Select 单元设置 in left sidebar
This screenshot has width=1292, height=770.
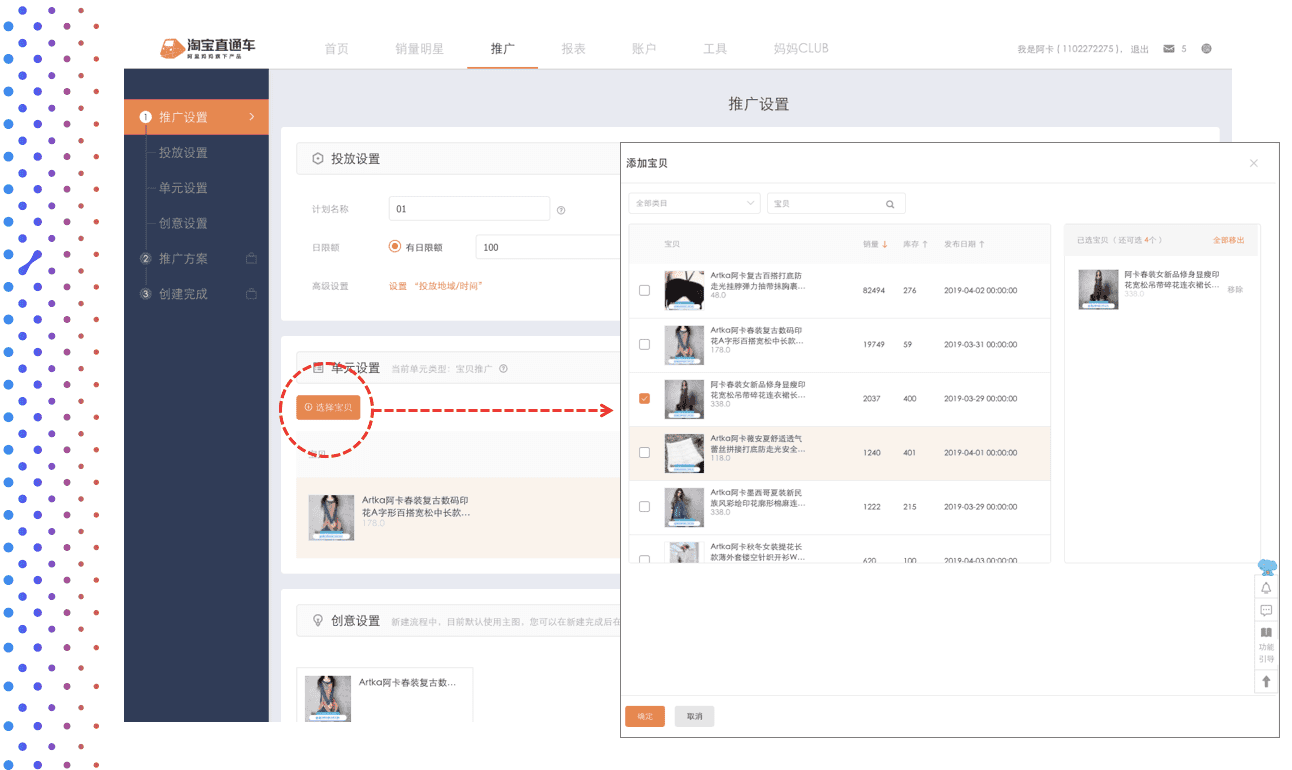(x=183, y=188)
